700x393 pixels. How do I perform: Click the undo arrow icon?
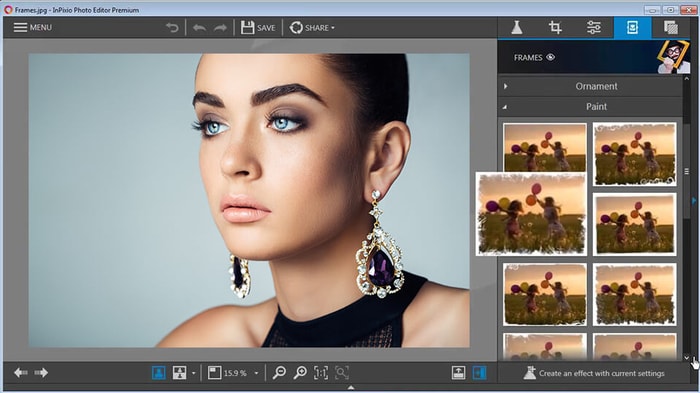(199, 28)
